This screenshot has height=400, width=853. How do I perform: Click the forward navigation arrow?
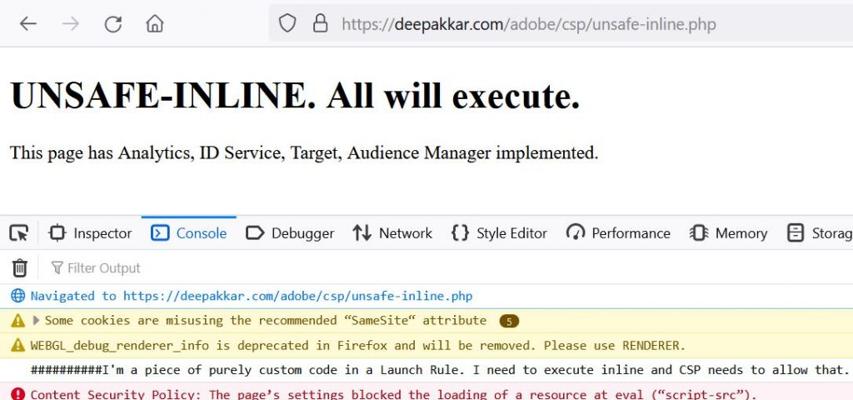tap(70, 24)
